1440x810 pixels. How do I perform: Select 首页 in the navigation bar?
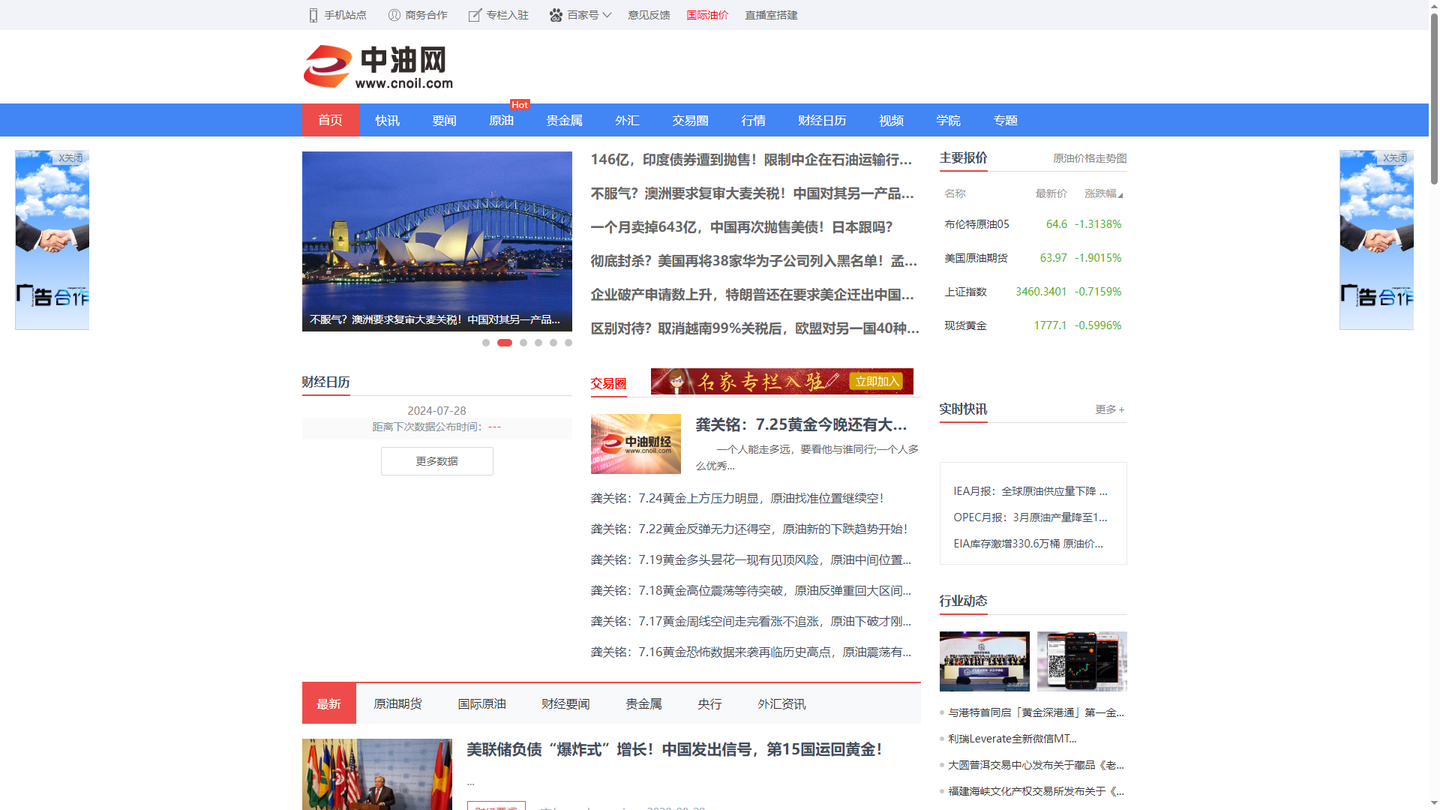[x=330, y=120]
